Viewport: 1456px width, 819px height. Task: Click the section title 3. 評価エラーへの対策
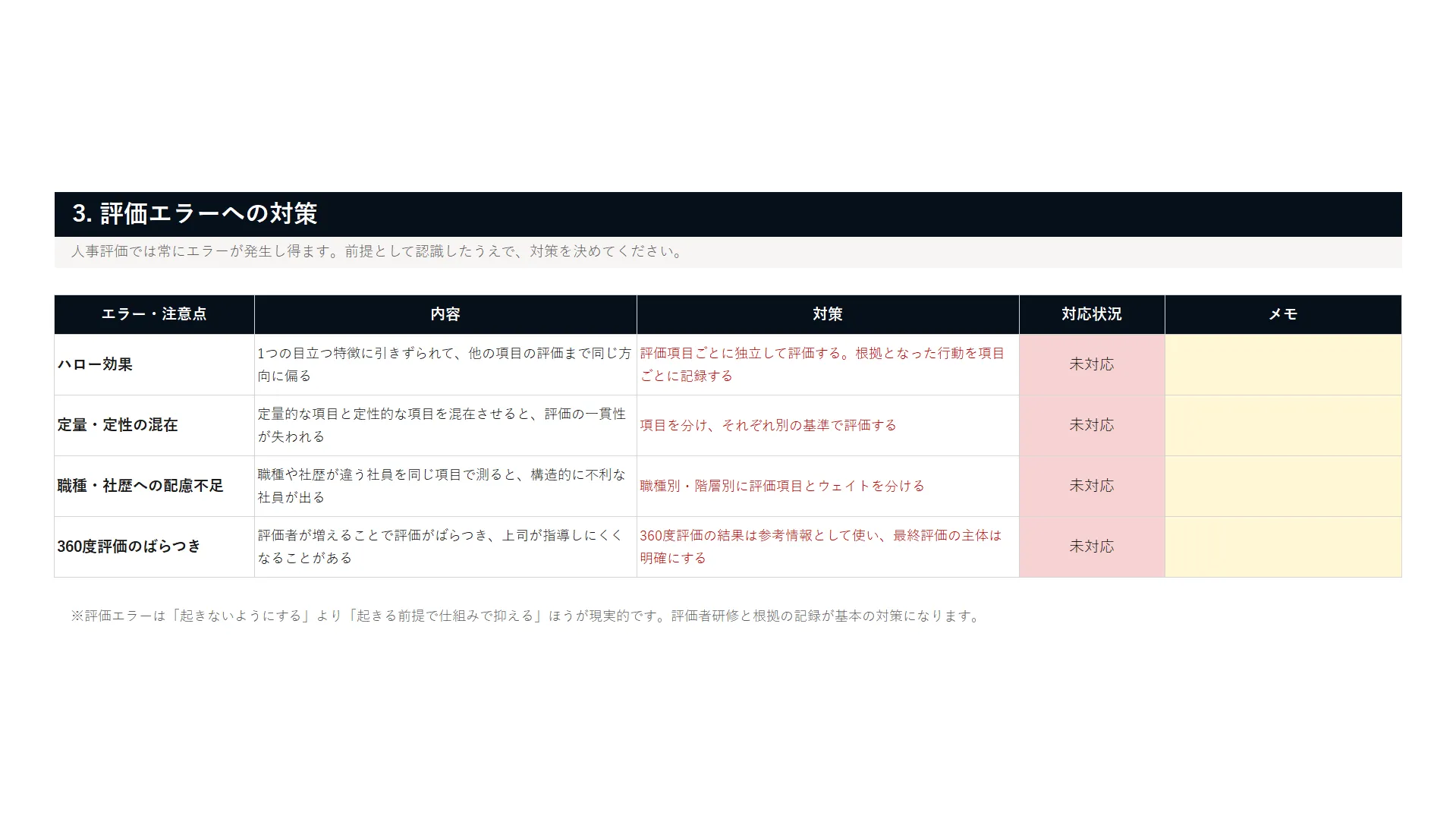pyautogui.click(x=195, y=214)
